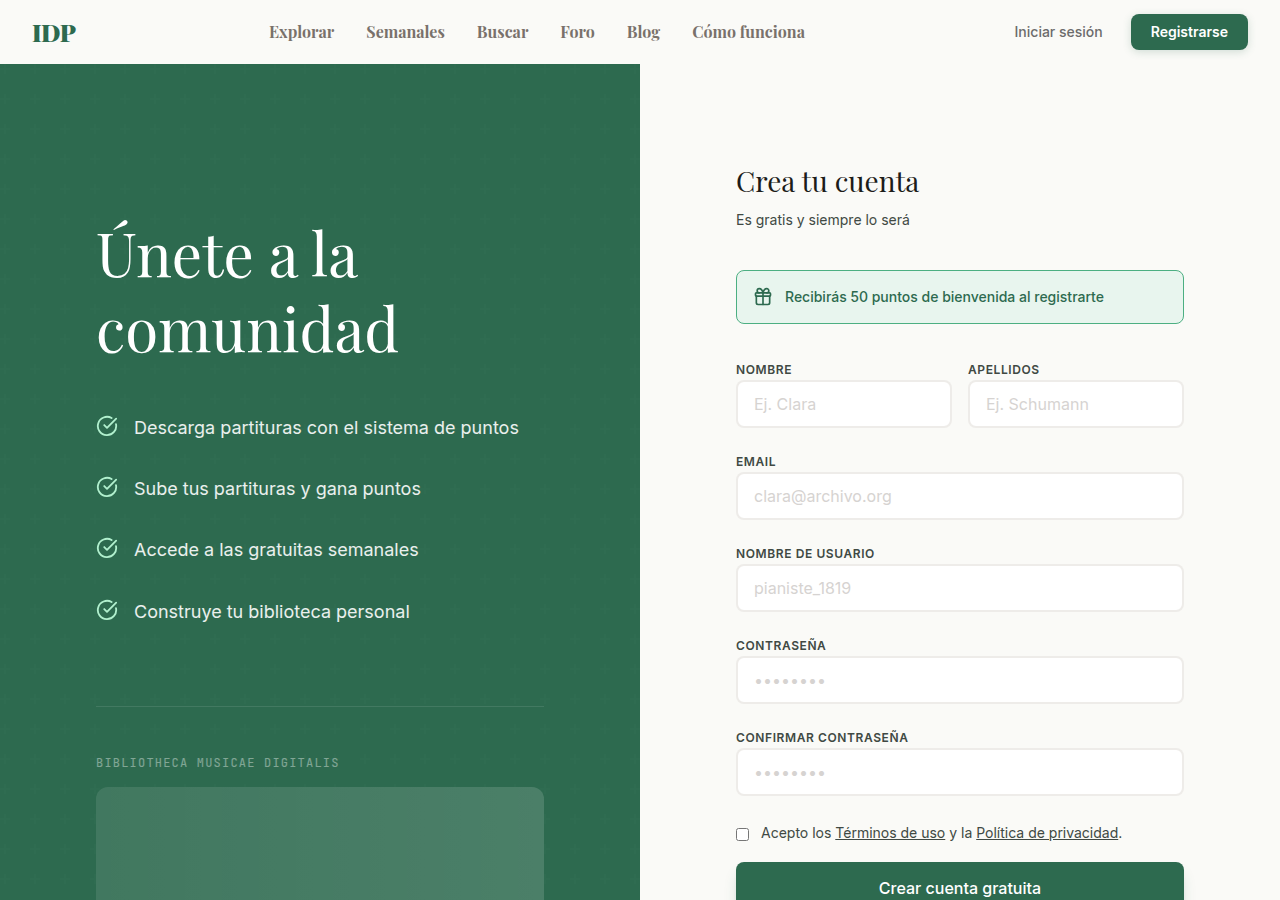
Task: Click 'Accede a las gratuitas semanales' text
Action: (276, 550)
